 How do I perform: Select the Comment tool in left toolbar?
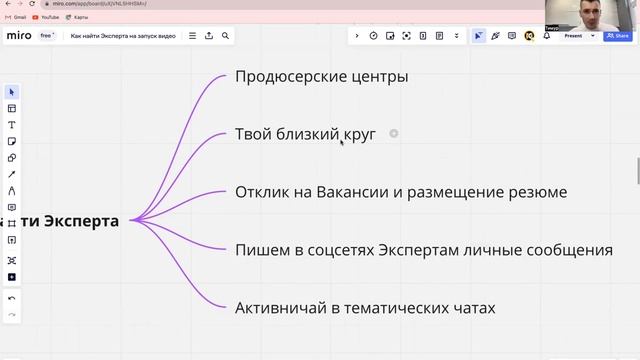pyautogui.click(x=11, y=207)
